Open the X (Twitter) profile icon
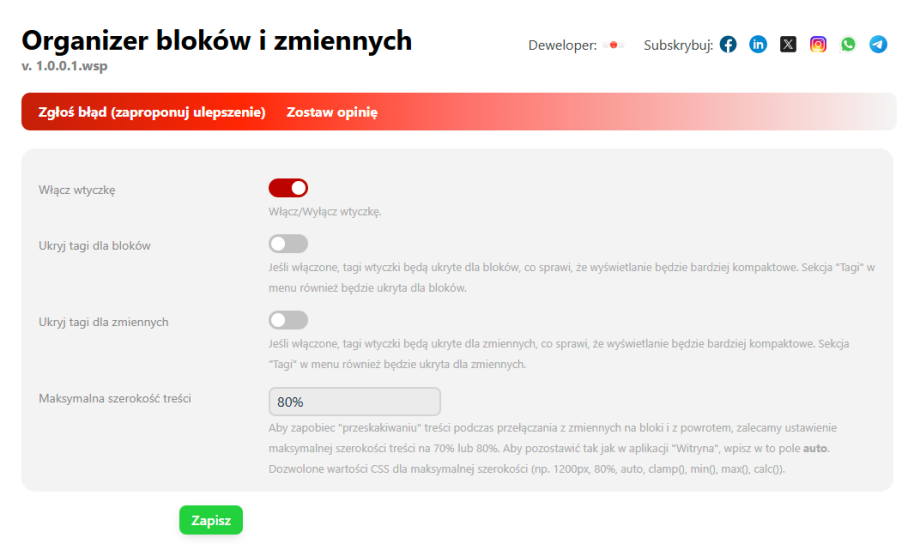920x550 pixels. (788, 44)
